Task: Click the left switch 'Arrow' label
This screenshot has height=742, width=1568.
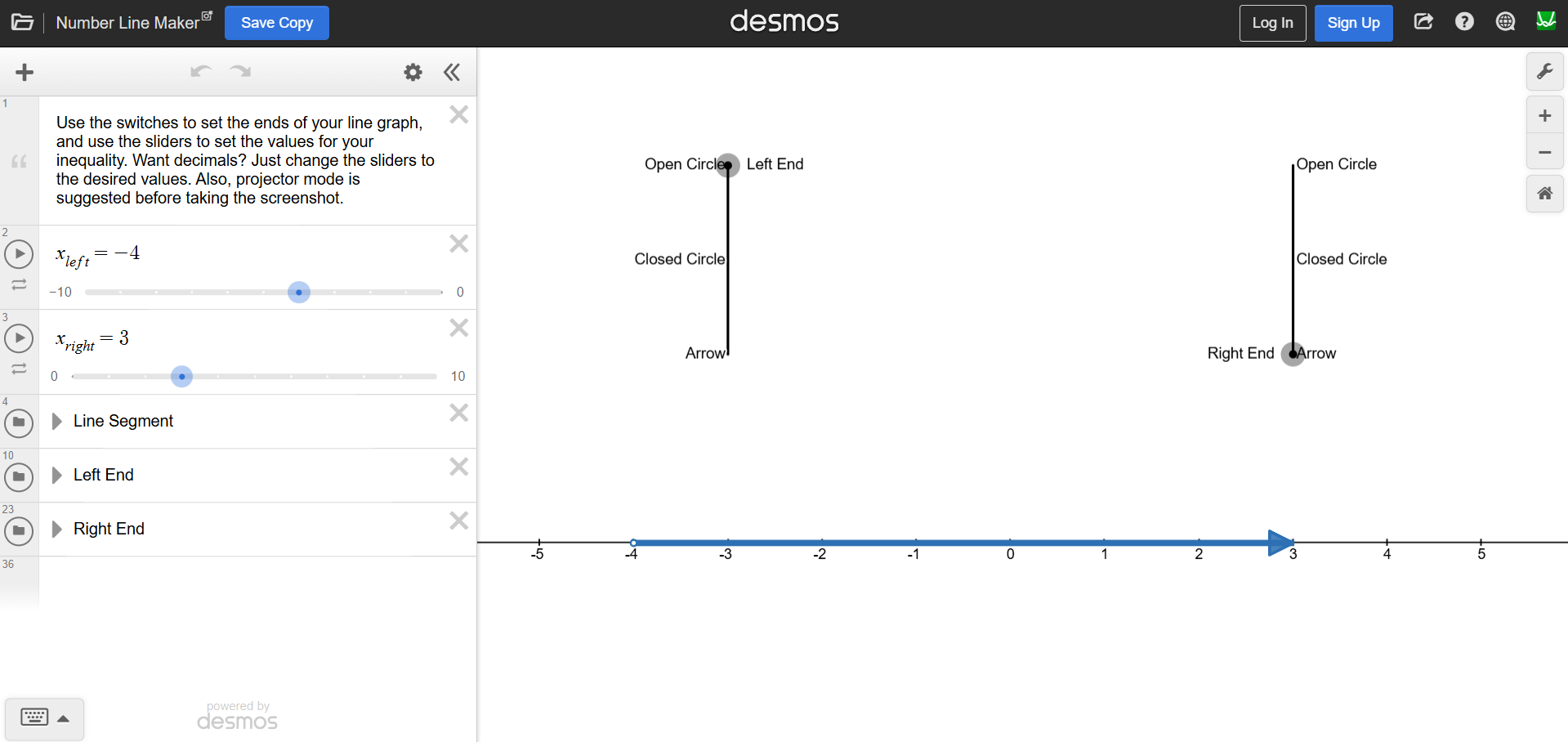Action: tap(705, 353)
